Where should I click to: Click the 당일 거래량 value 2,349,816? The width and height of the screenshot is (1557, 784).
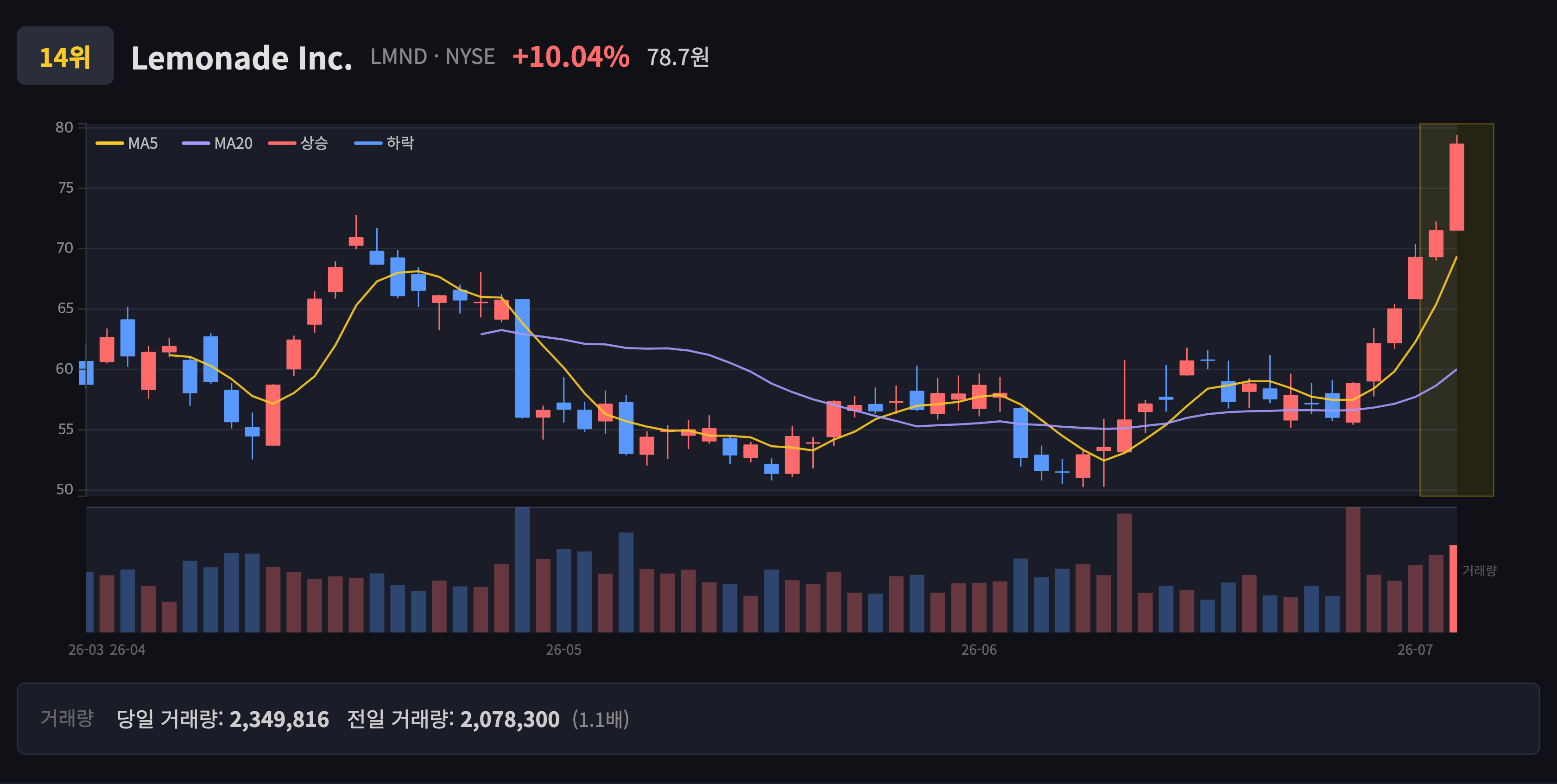coord(279,719)
